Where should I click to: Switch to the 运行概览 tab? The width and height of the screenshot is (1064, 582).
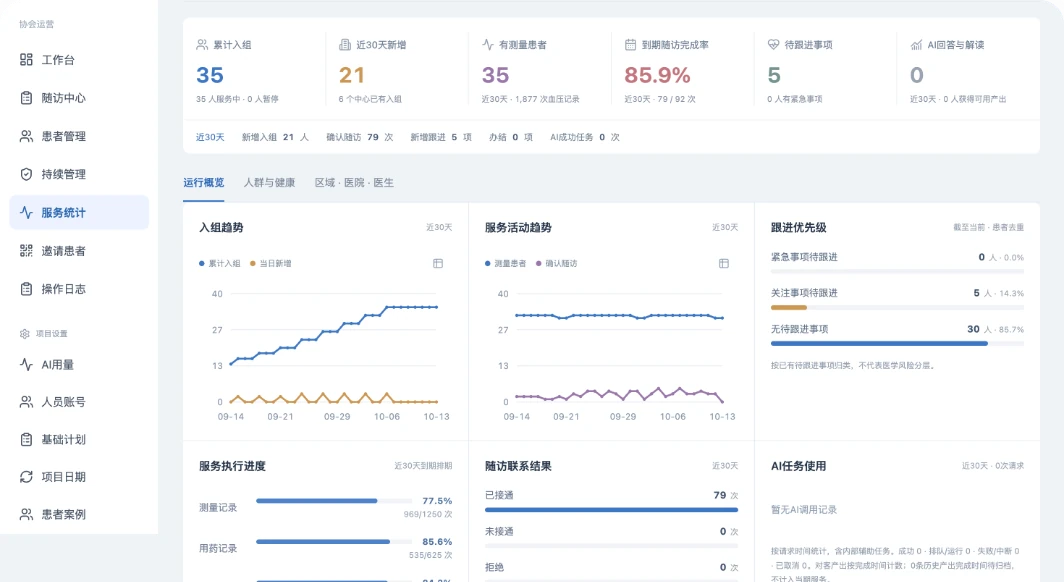pyautogui.click(x=204, y=182)
